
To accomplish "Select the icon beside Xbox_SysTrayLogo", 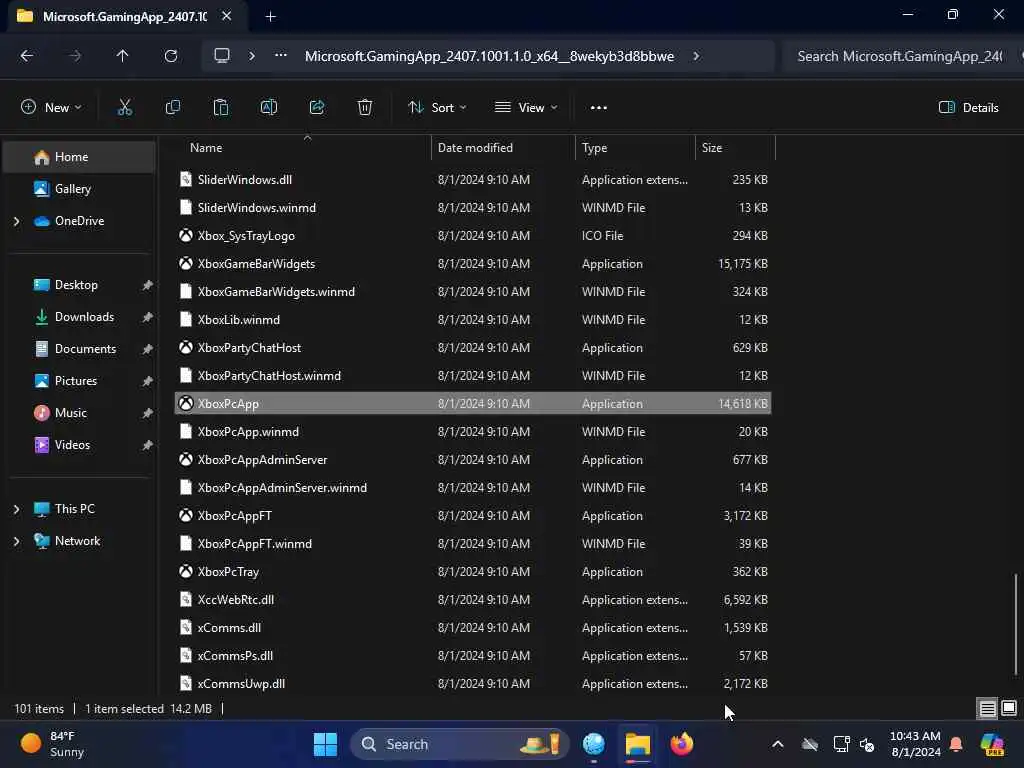I will click(x=186, y=236).
